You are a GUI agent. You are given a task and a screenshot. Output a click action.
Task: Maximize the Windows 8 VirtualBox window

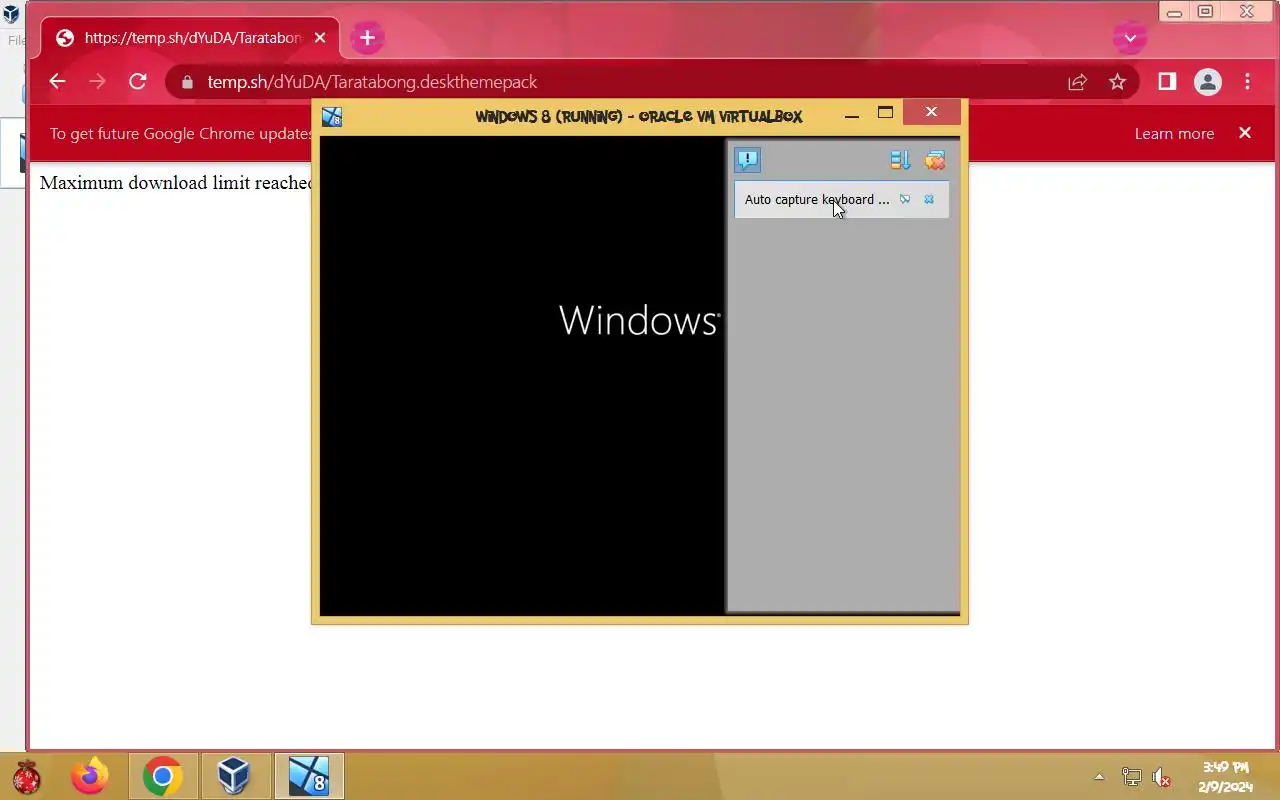point(885,112)
